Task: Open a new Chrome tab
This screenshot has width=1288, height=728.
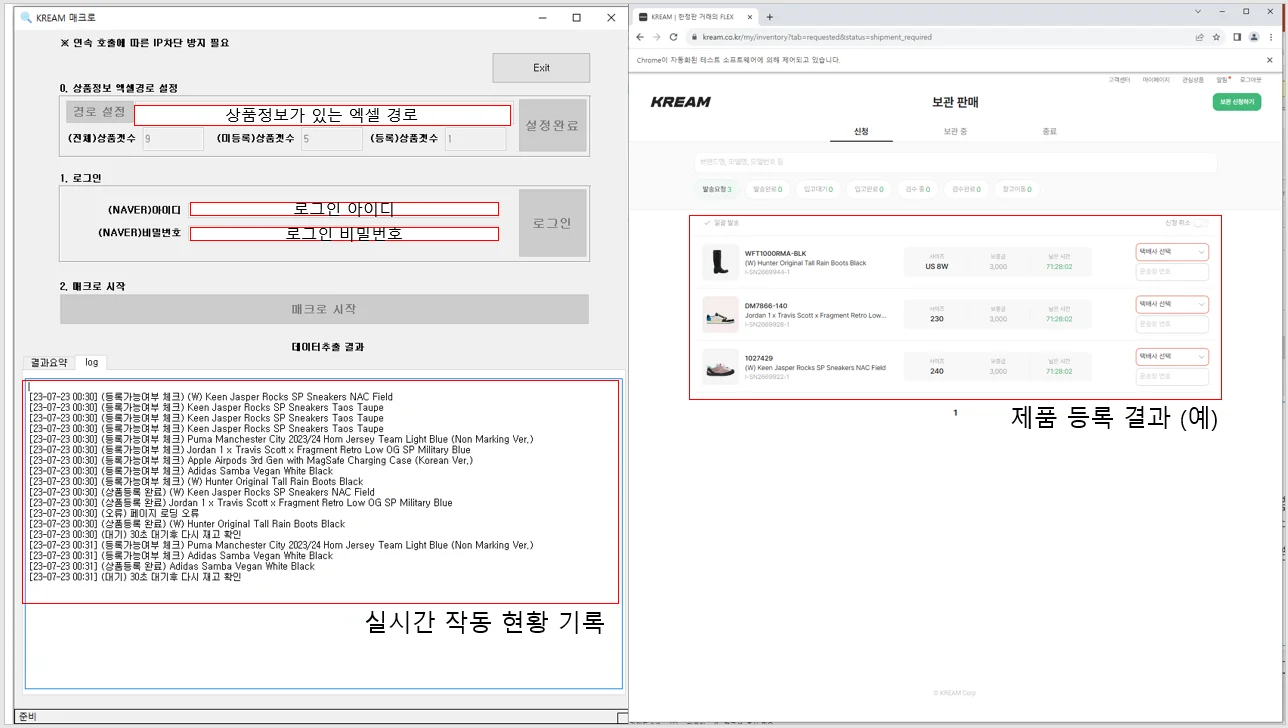Action: coord(770,17)
